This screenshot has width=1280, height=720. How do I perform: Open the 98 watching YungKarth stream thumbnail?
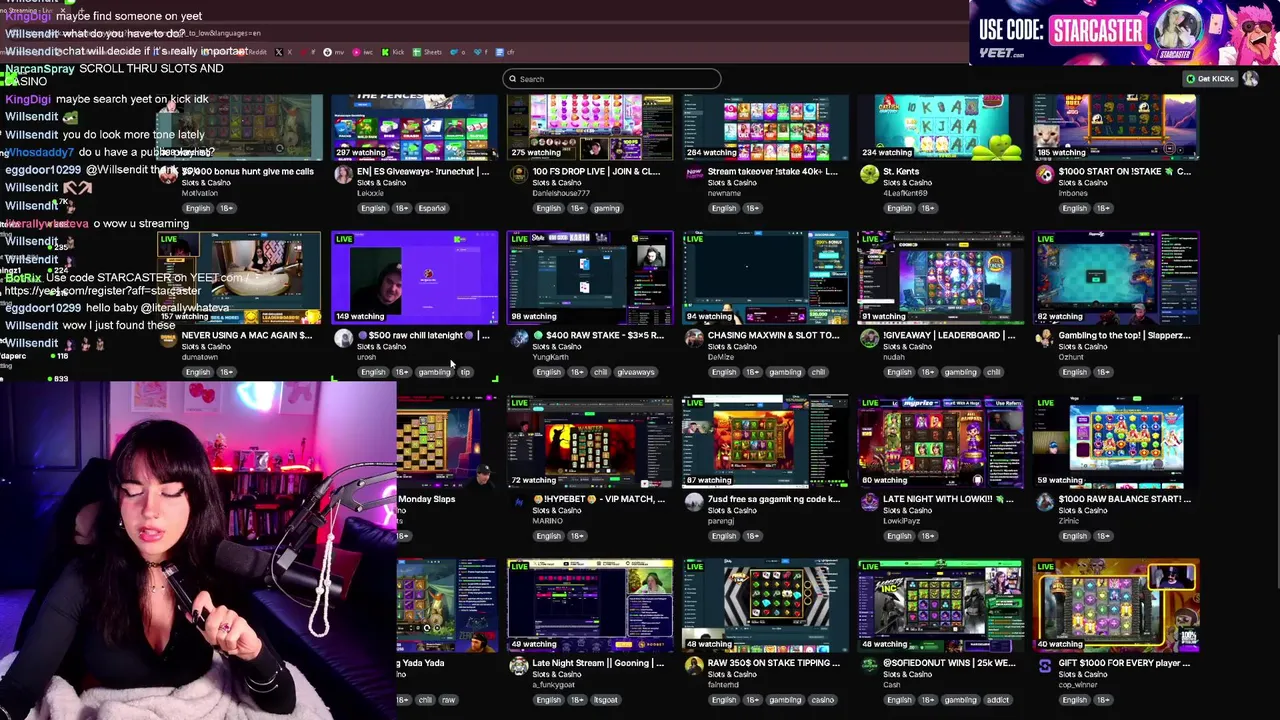[x=590, y=278]
